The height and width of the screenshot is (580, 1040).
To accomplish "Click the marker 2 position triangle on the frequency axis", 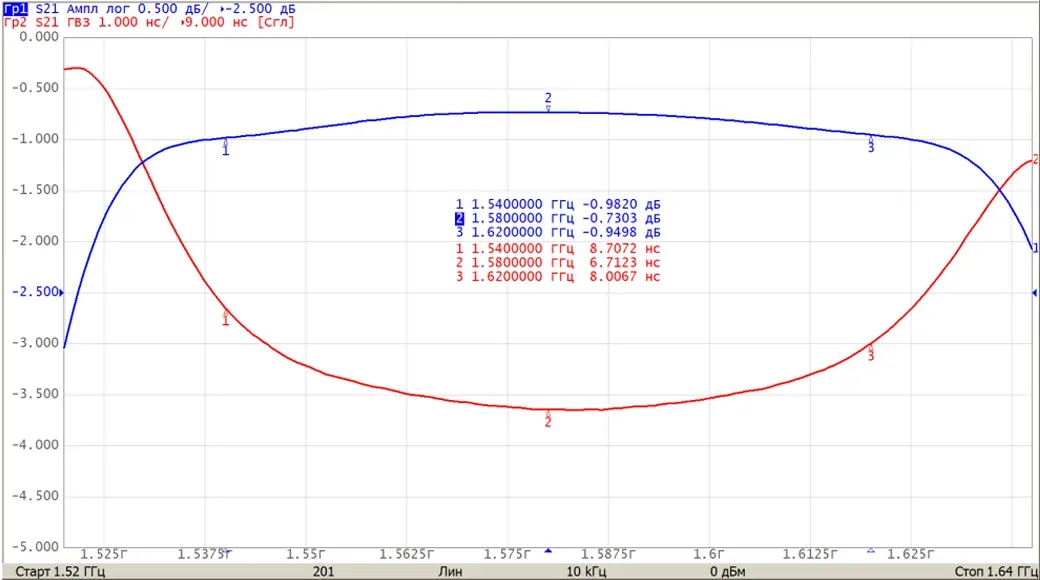I will click(548, 551).
